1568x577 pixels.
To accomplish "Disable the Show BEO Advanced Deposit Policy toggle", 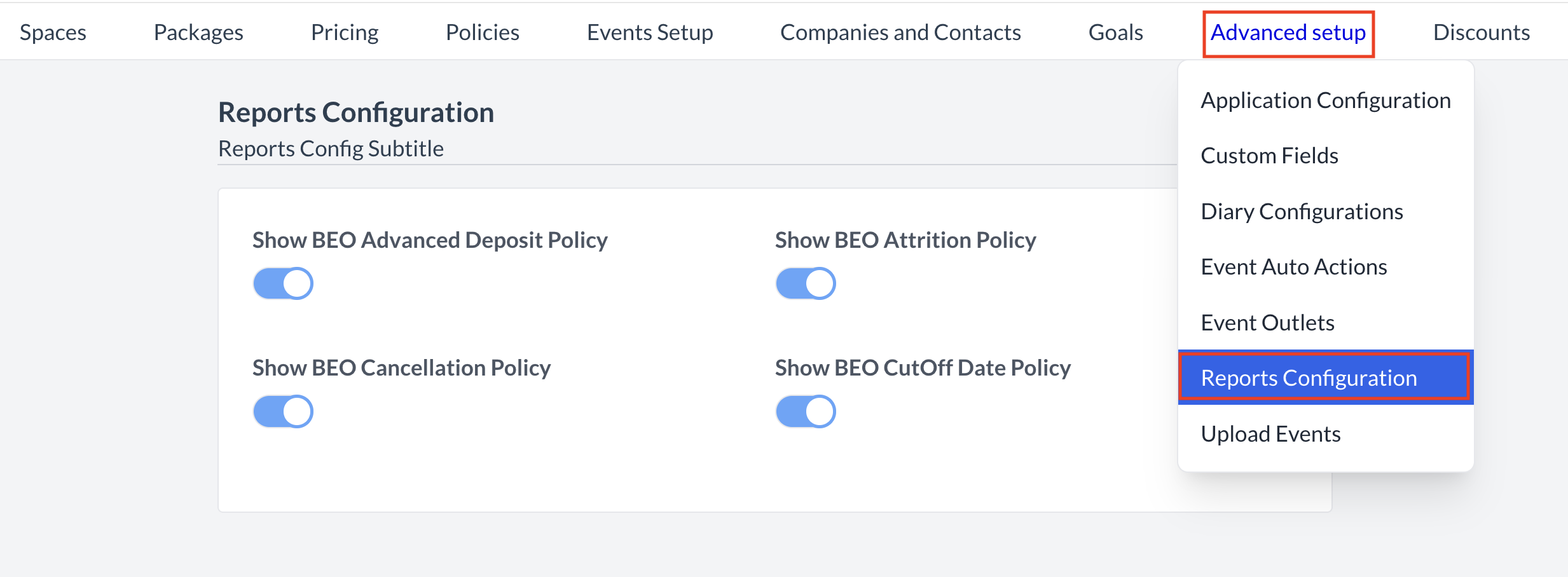I will pos(282,283).
